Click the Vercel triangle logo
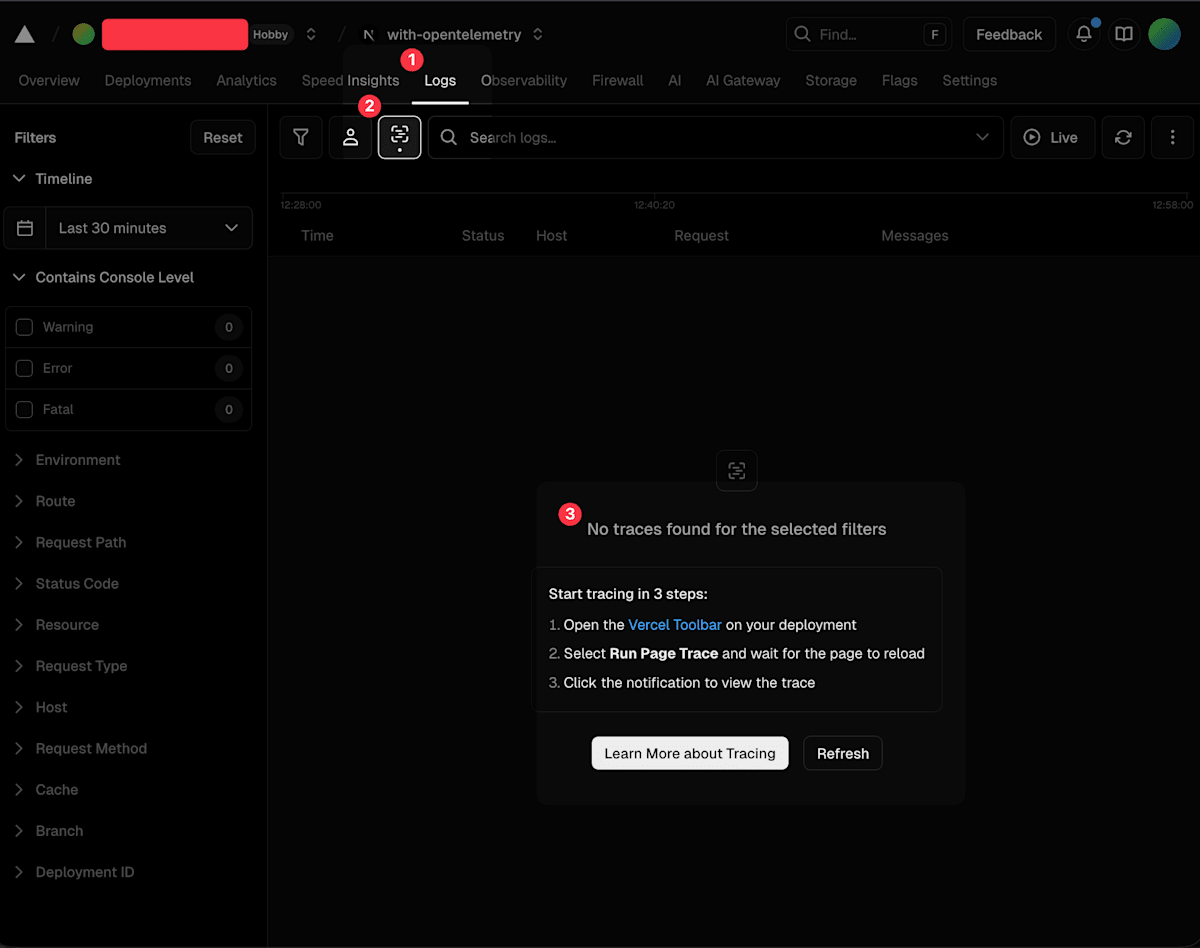The image size is (1200, 948). click(x=25, y=34)
